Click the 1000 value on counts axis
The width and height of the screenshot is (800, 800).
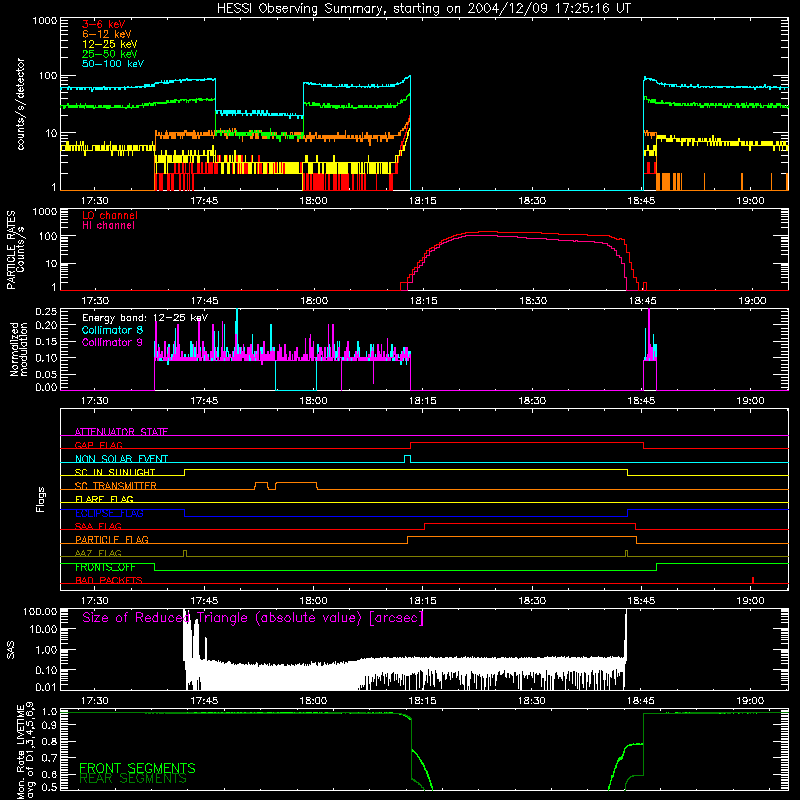tap(45, 20)
